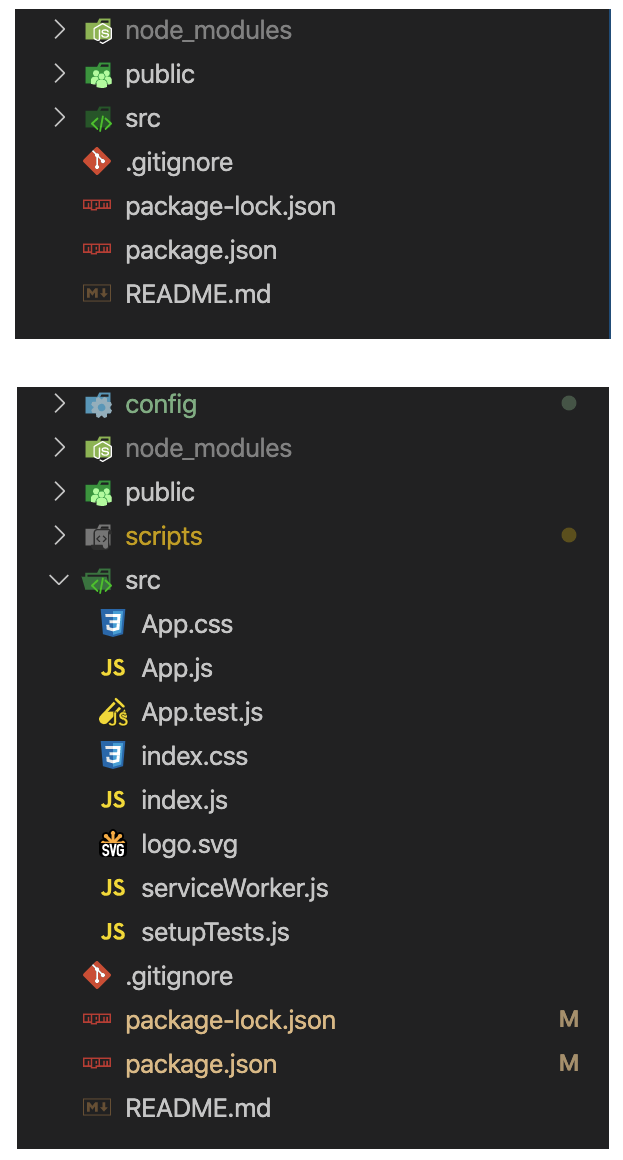
Task: Click the M status badge on package-lock.json
Action: (568, 1019)
